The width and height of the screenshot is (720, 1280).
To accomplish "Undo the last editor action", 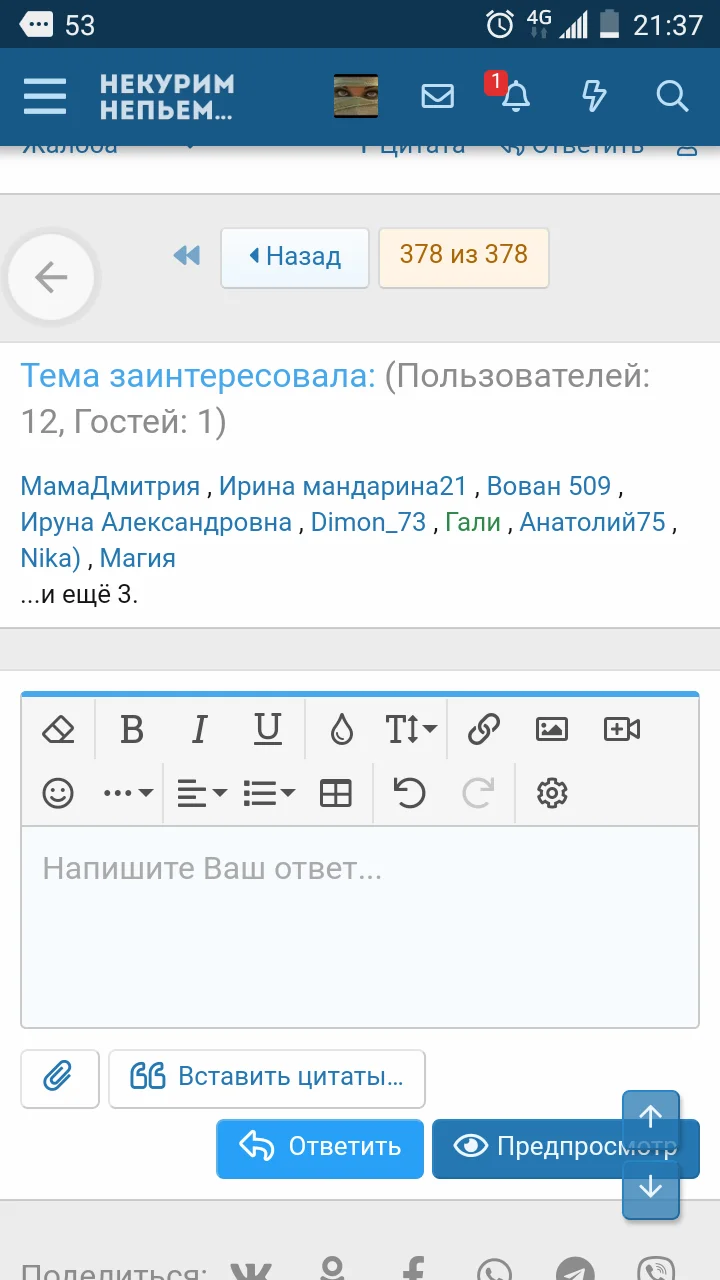I will pos(409,794).
